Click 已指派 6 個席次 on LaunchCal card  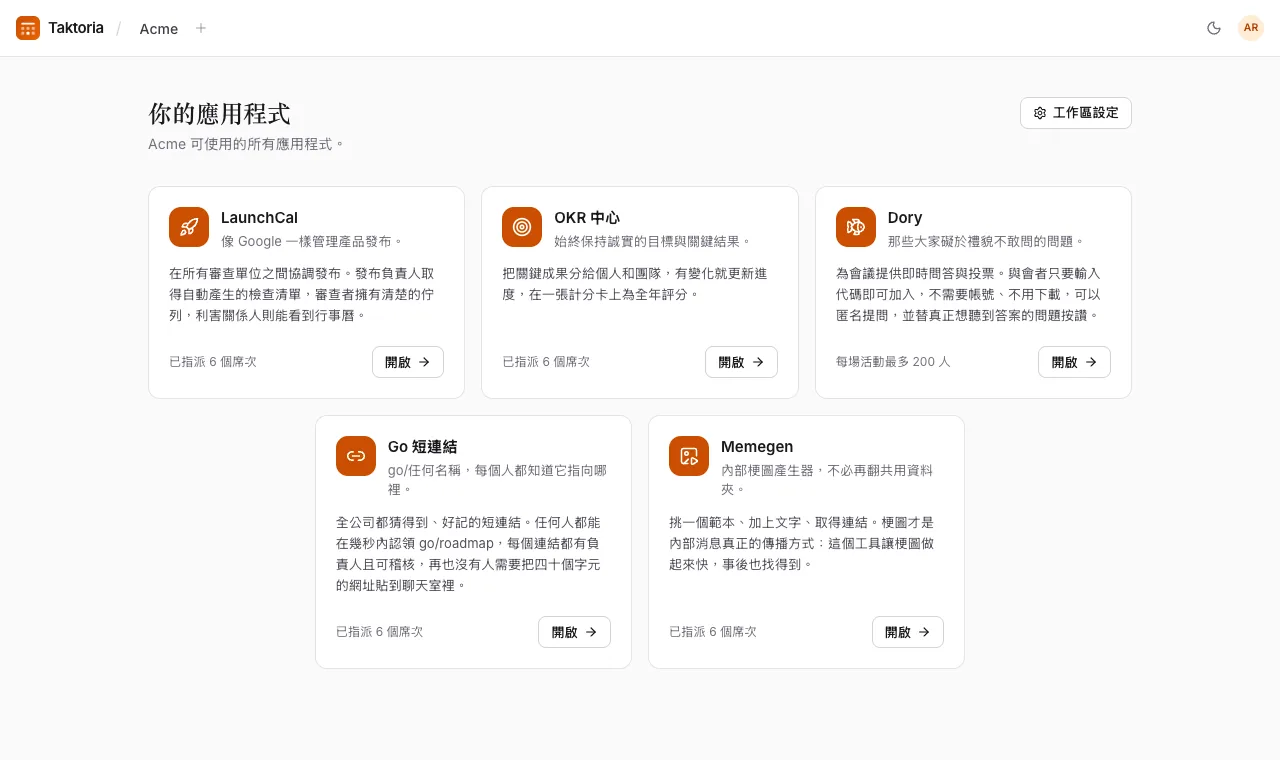coord(213,362)
